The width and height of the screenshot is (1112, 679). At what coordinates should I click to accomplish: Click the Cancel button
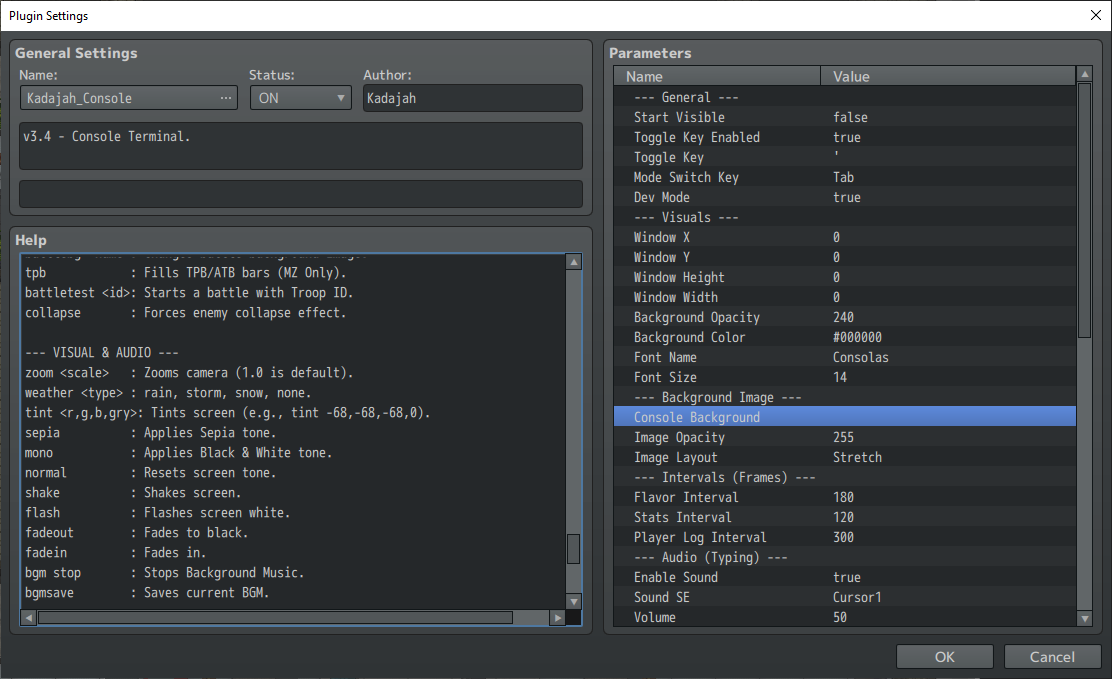click(x=1052, y=657)
